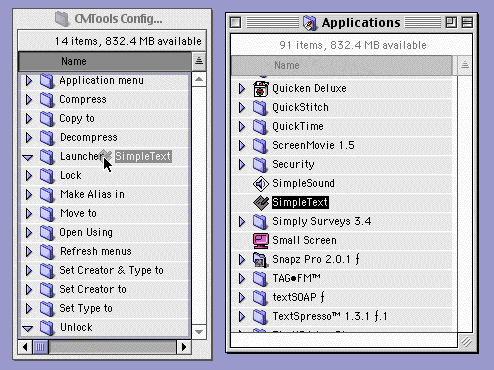Collapse the Applications window with windowshade box
494x370 pixels.
tap(467, 23)
